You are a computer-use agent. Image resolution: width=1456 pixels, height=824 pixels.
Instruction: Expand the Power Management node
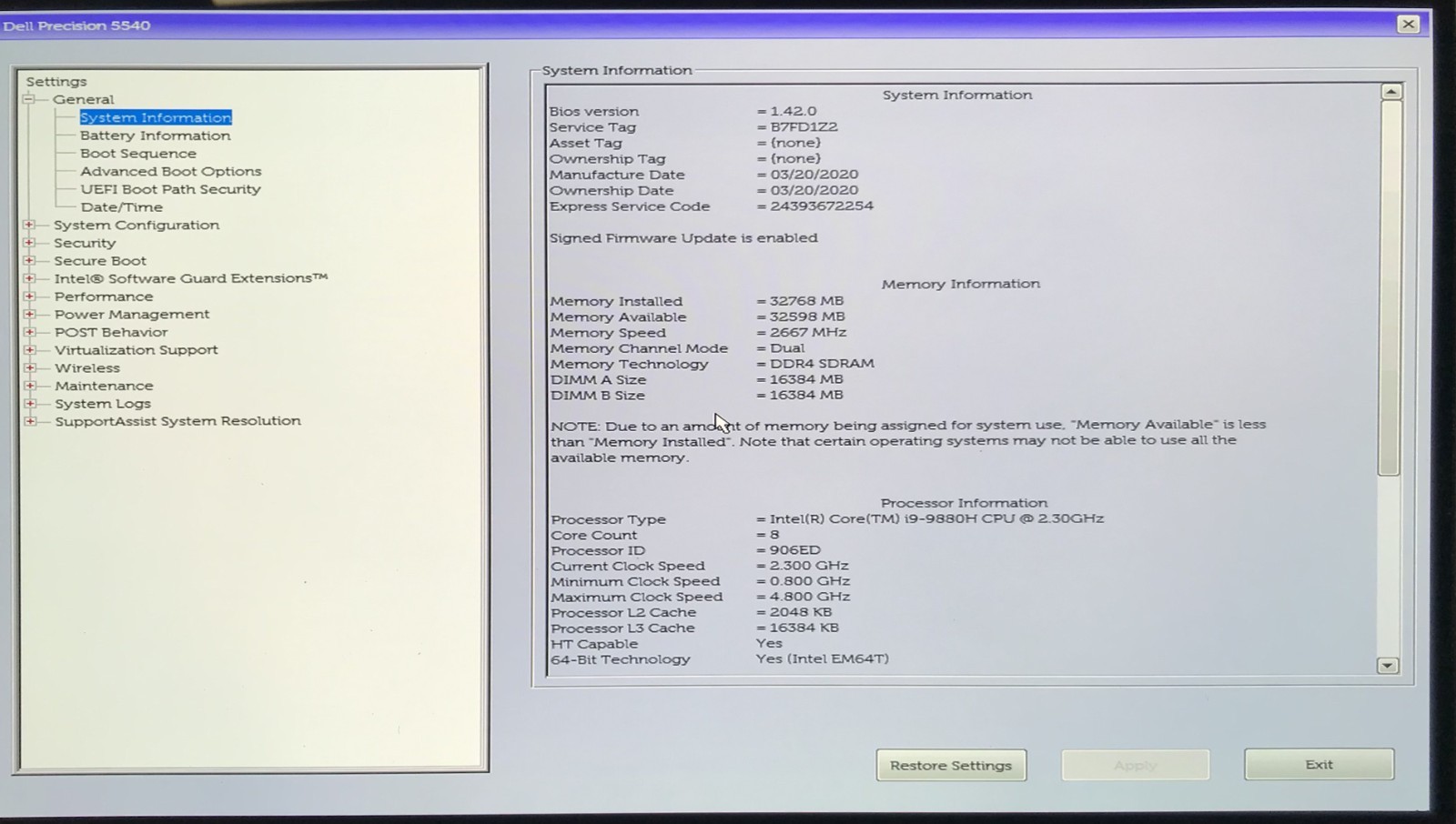(29, 314)
